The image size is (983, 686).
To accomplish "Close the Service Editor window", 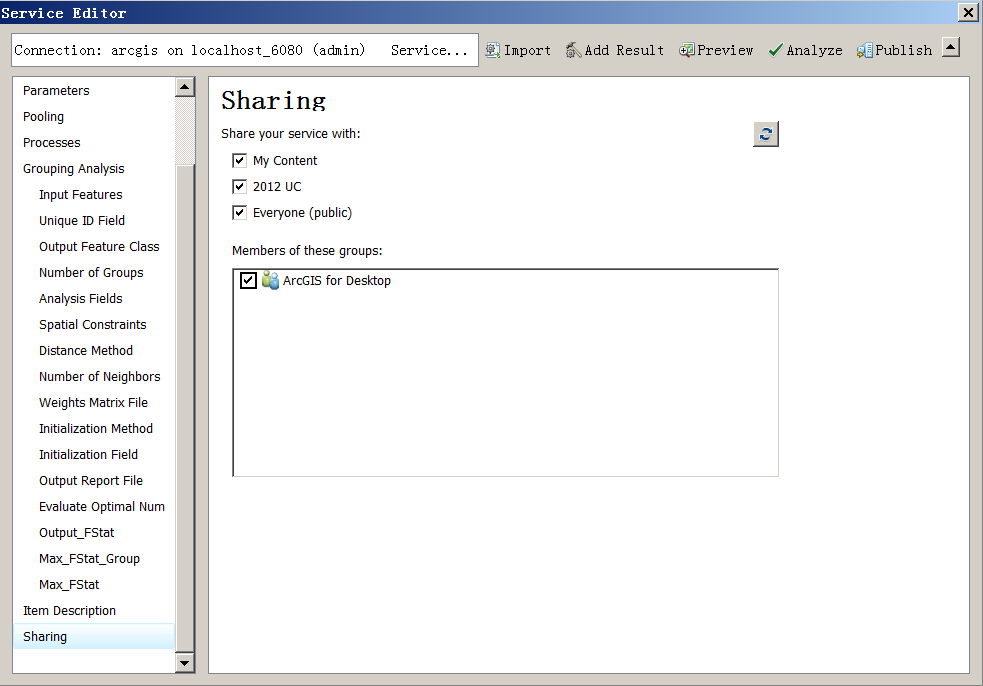I will click(968, 12).
